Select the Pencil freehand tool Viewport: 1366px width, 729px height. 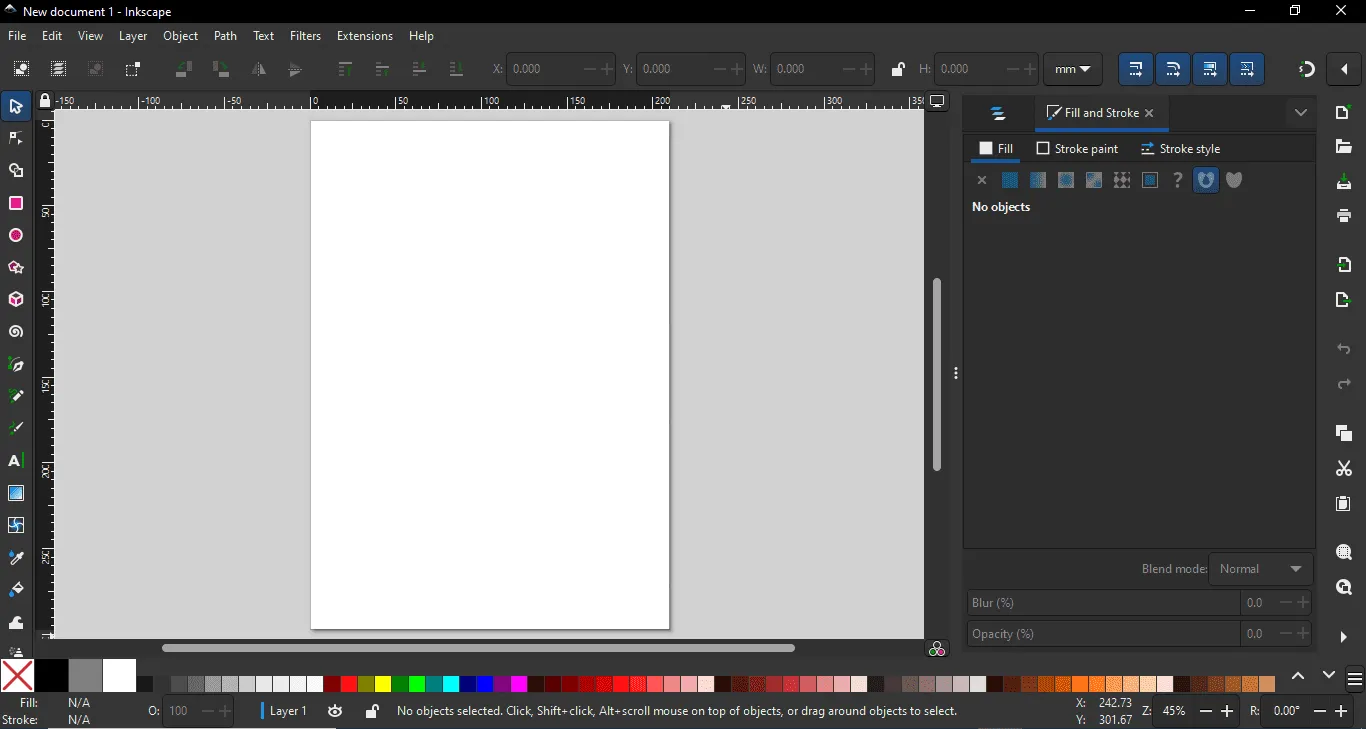pyautogui.click(x=16, y=397)
